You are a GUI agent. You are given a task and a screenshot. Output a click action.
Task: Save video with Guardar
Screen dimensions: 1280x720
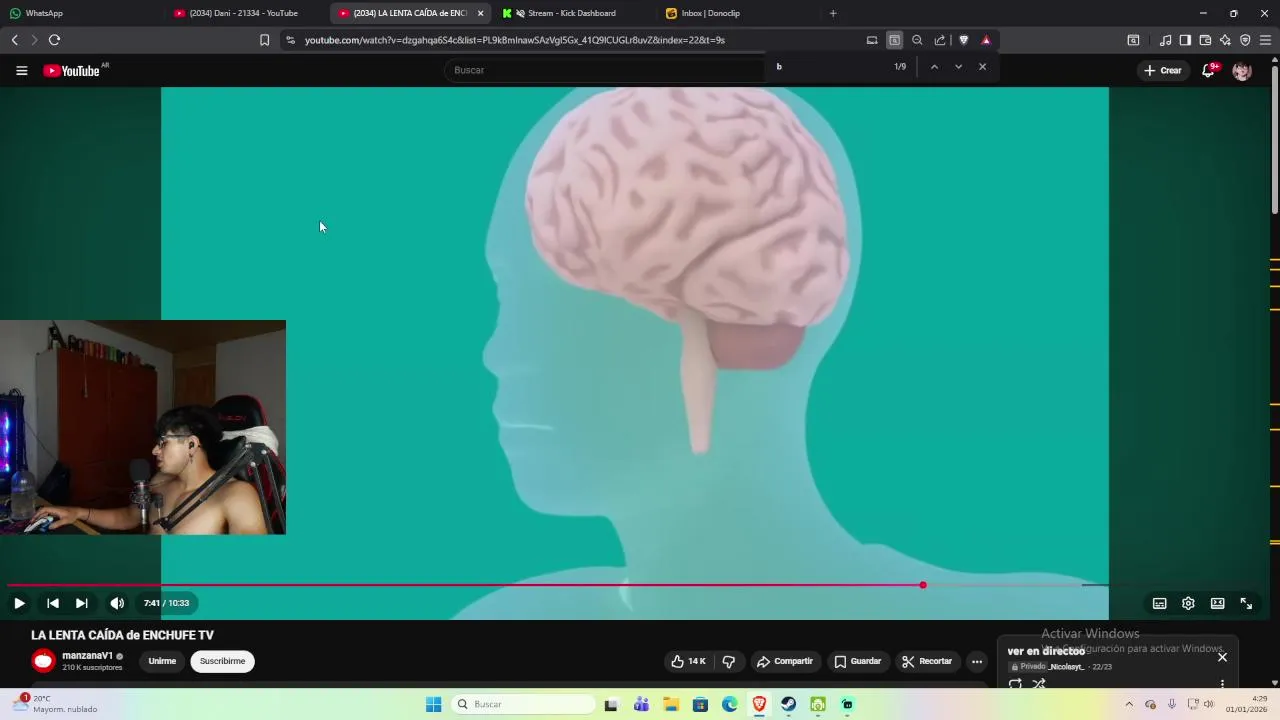858,661
